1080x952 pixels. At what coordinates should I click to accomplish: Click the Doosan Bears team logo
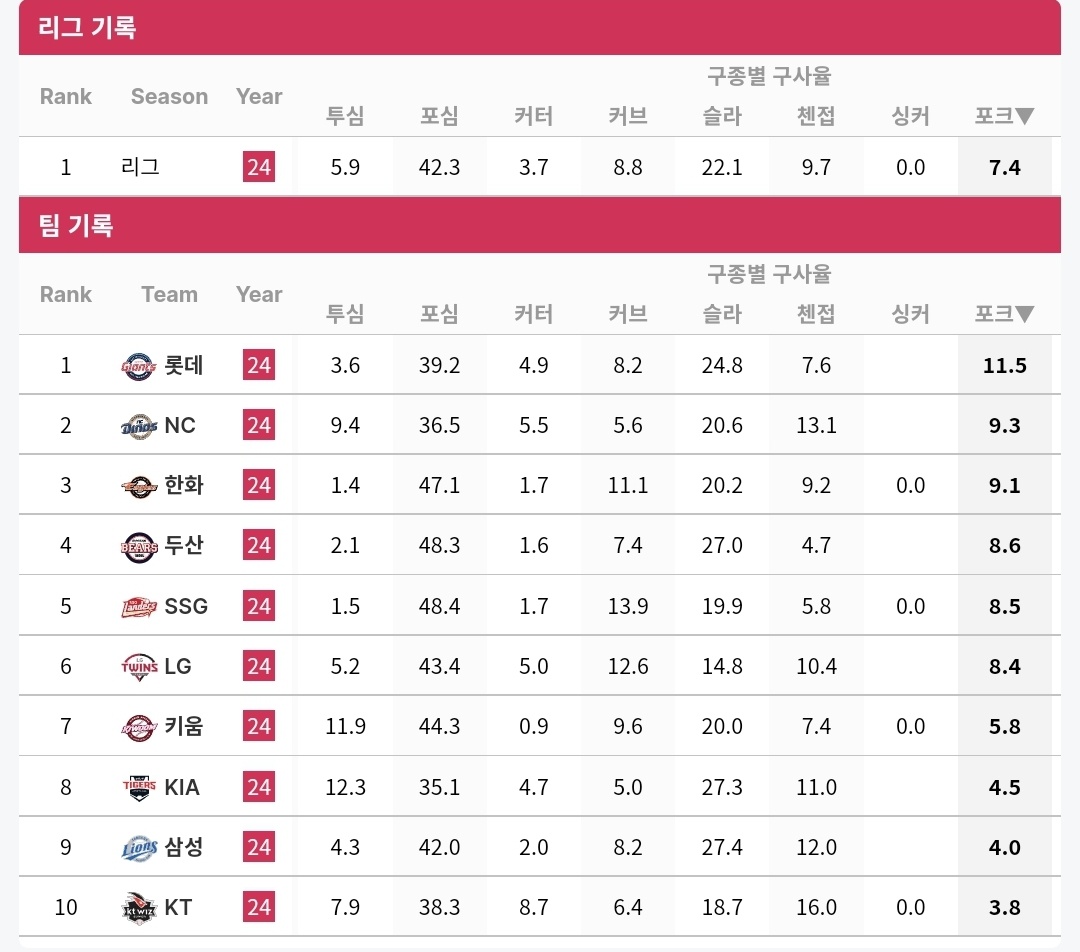[139, 546]
